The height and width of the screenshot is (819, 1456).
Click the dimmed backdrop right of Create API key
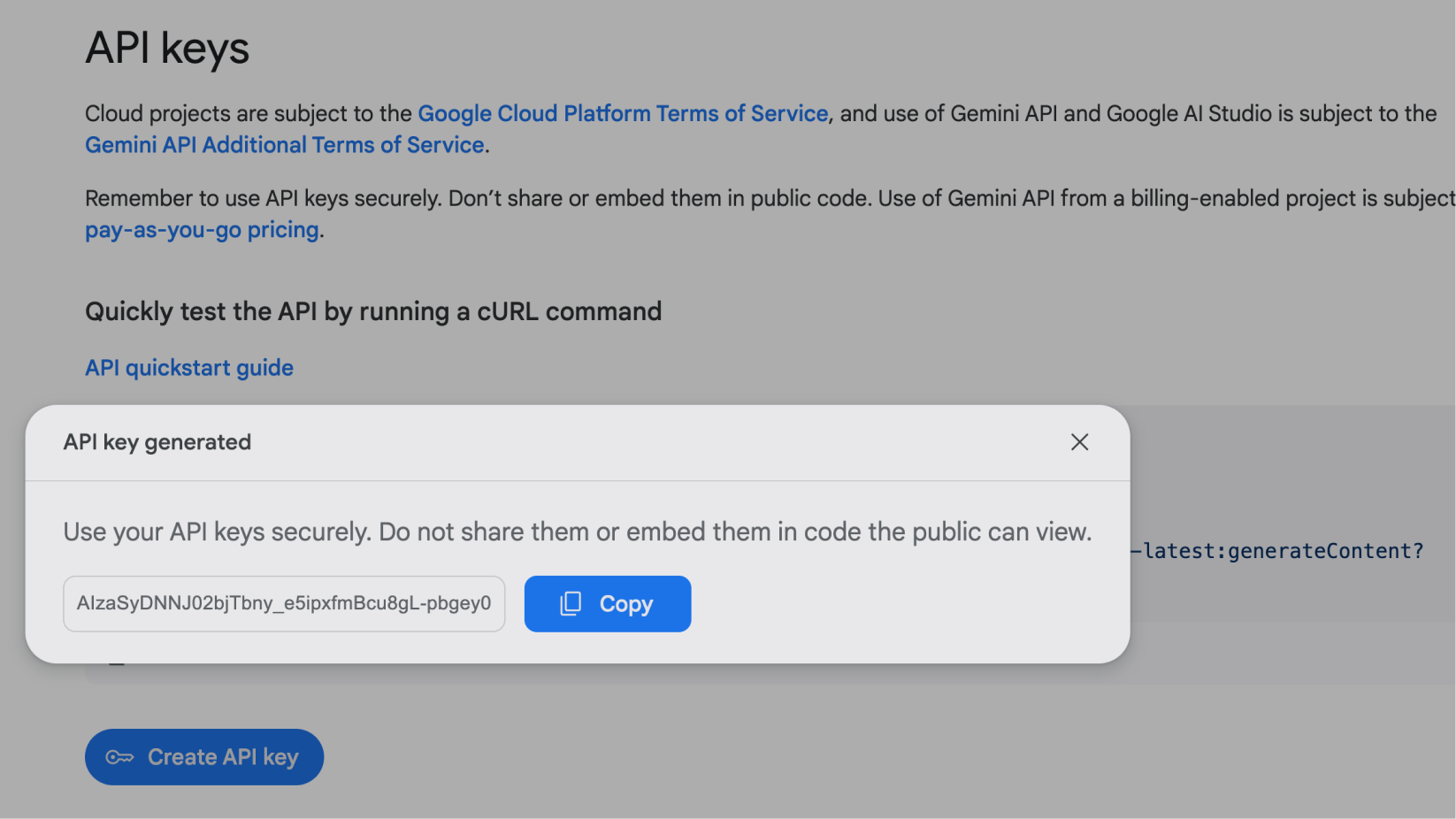click(796, 757)
